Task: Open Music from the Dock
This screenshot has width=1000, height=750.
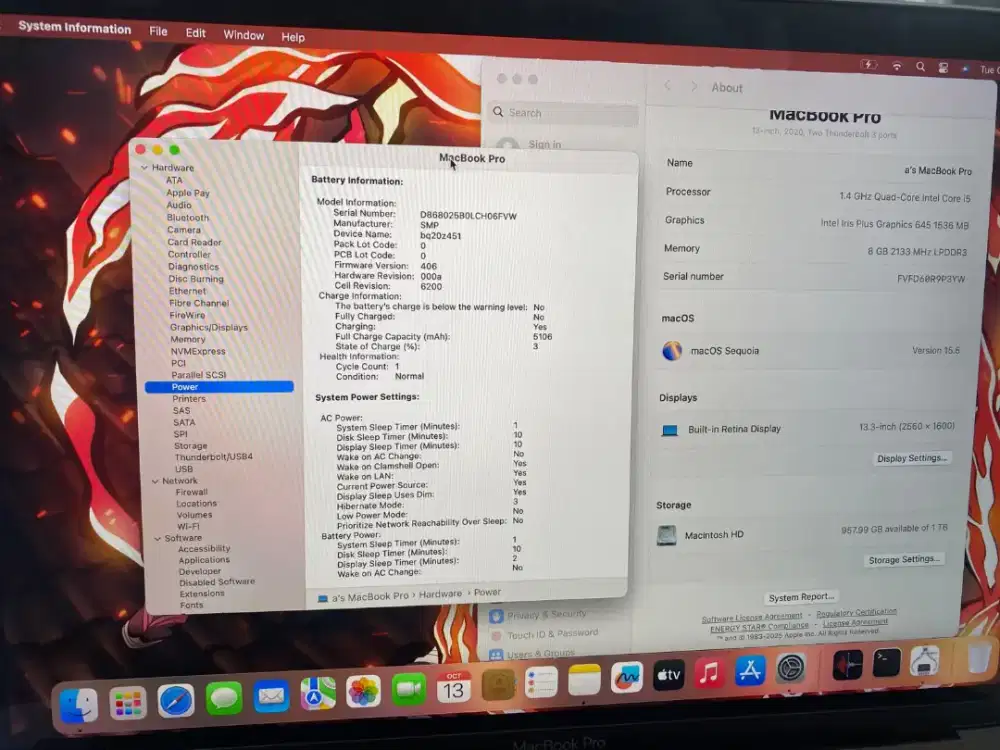Action: click(709, 673)
